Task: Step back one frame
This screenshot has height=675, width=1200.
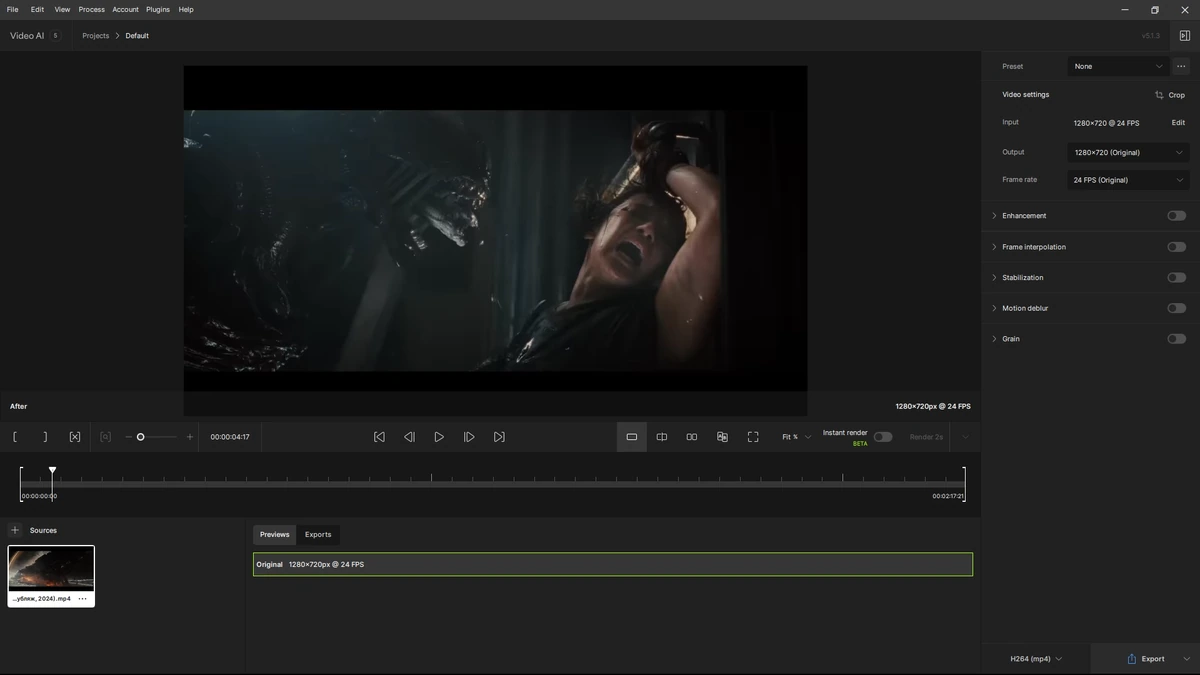Action: pyautogui.click(x=409, y=437)
